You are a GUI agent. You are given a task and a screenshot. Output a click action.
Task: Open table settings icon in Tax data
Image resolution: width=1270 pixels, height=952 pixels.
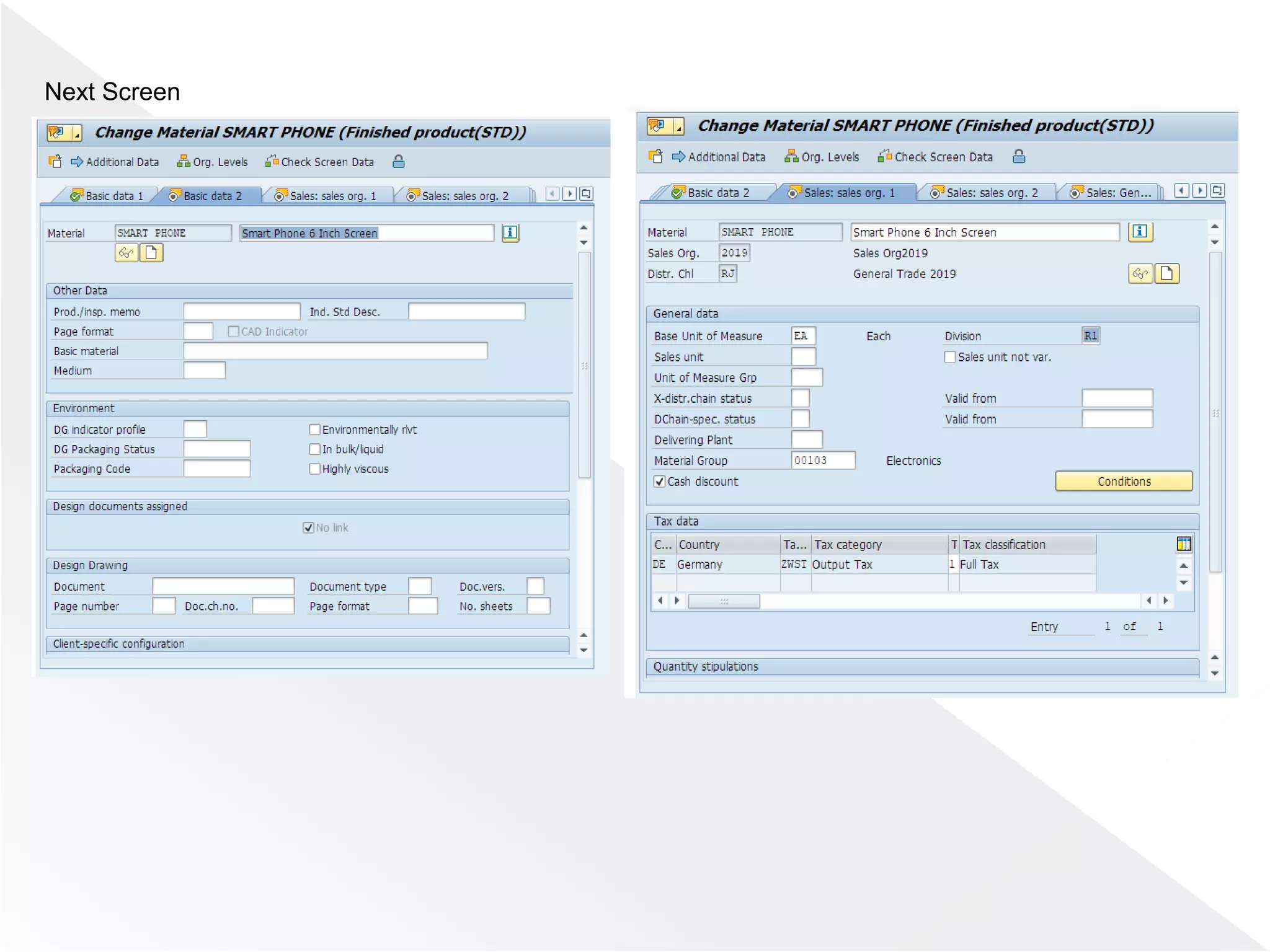coord(1183,544)
